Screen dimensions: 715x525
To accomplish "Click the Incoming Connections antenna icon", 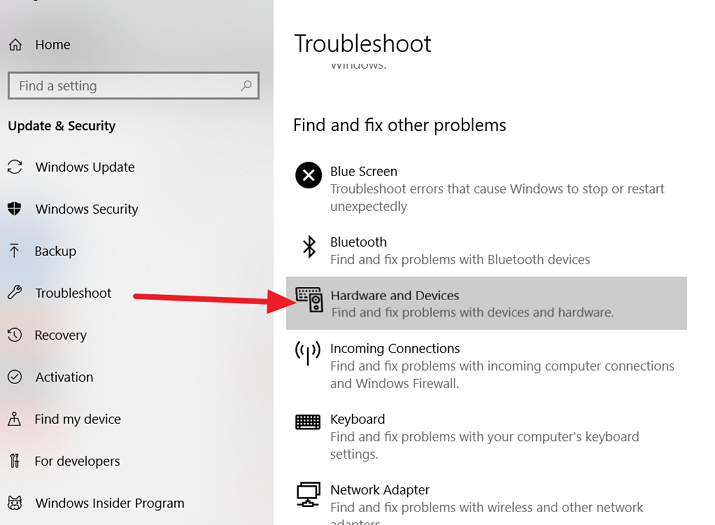I will point(308,353).
